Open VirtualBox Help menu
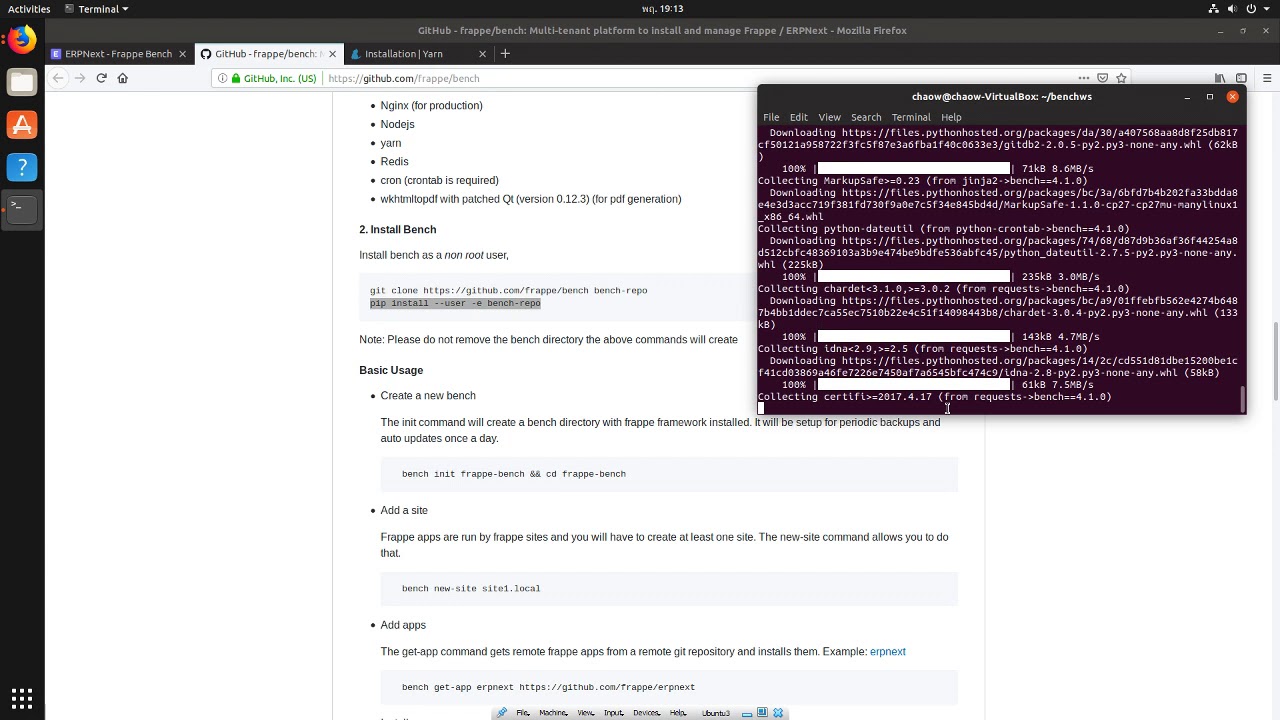 678,713
